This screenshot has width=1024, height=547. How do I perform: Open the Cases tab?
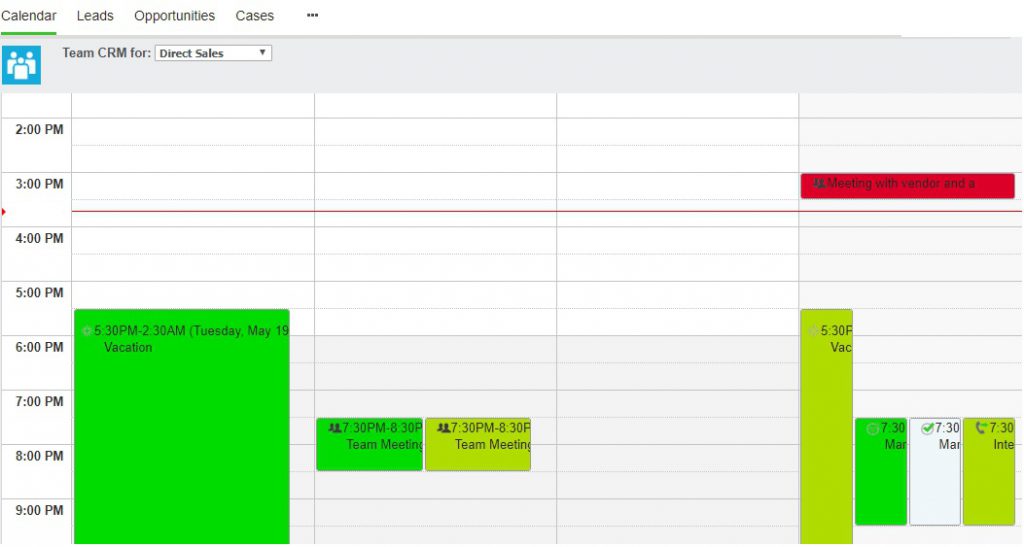click(x=255, y=16)
